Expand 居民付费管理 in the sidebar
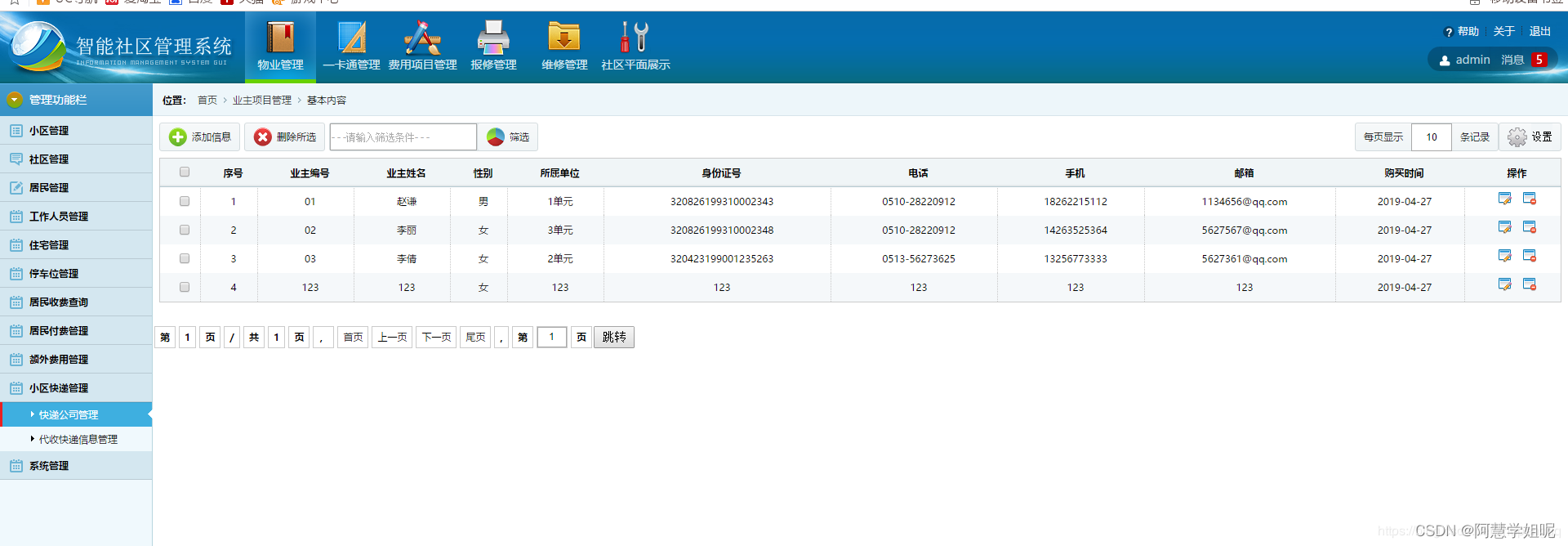This screenshot has width=1568, height=546. tap(76, 331)
